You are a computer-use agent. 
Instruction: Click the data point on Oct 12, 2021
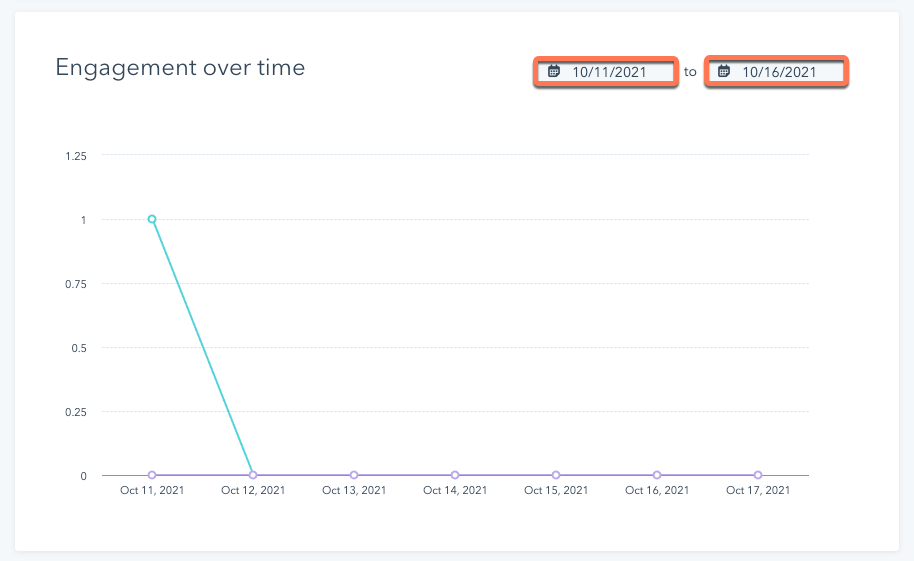[x=253, y=475]
